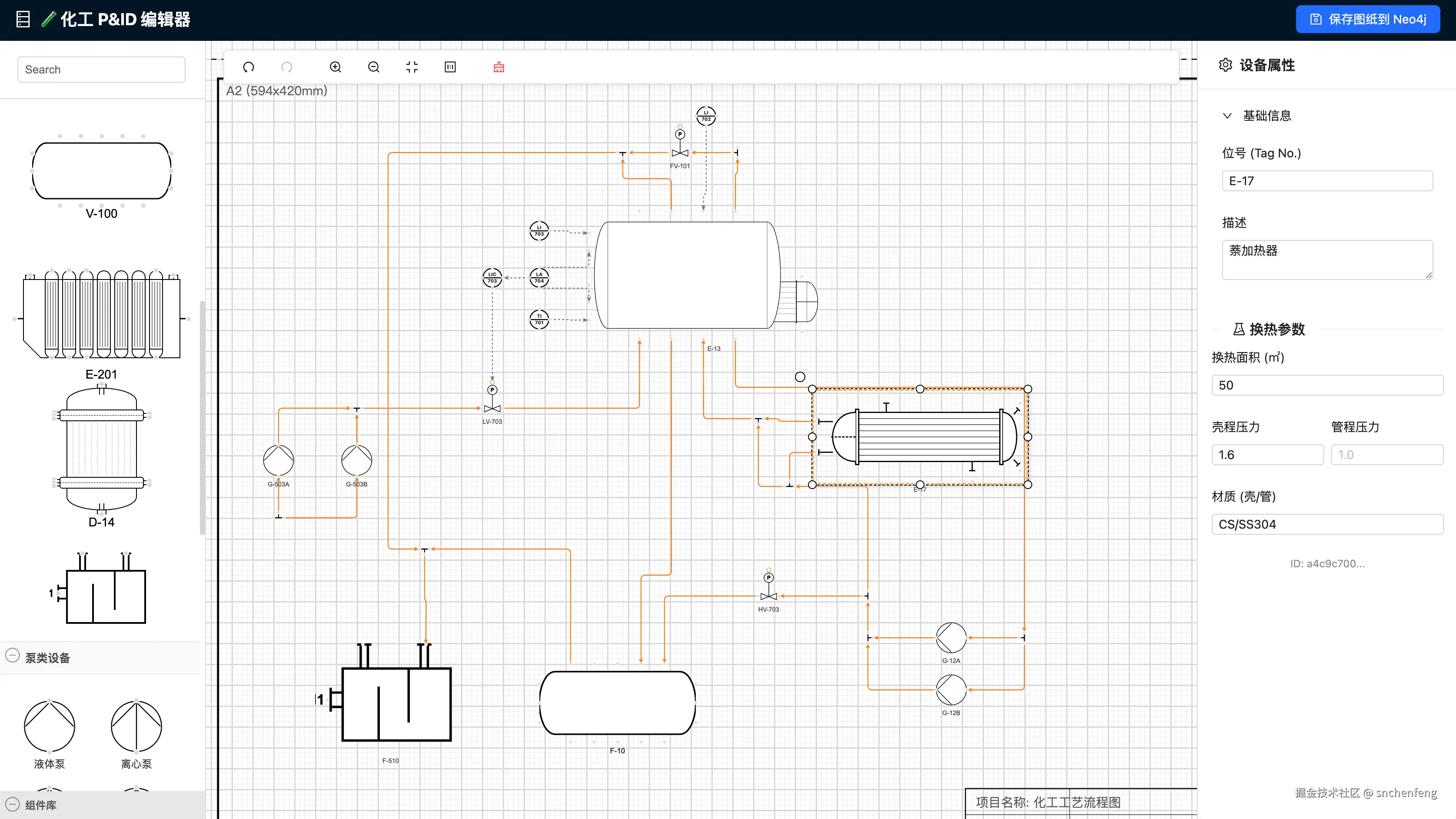Collapse the 基础信息 section chevron
Screen dimensions: 1456x819
1227,116
